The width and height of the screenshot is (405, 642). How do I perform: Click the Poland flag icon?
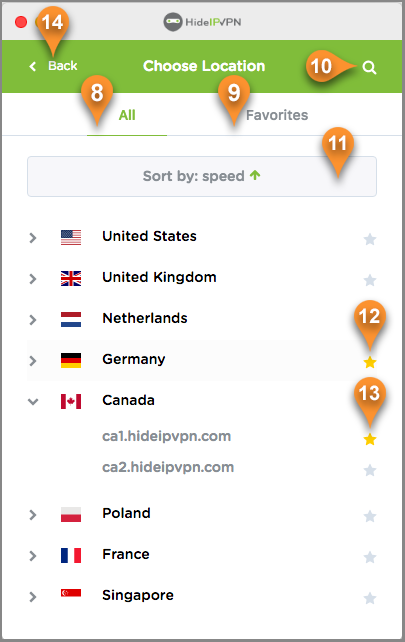click(71, 514)
